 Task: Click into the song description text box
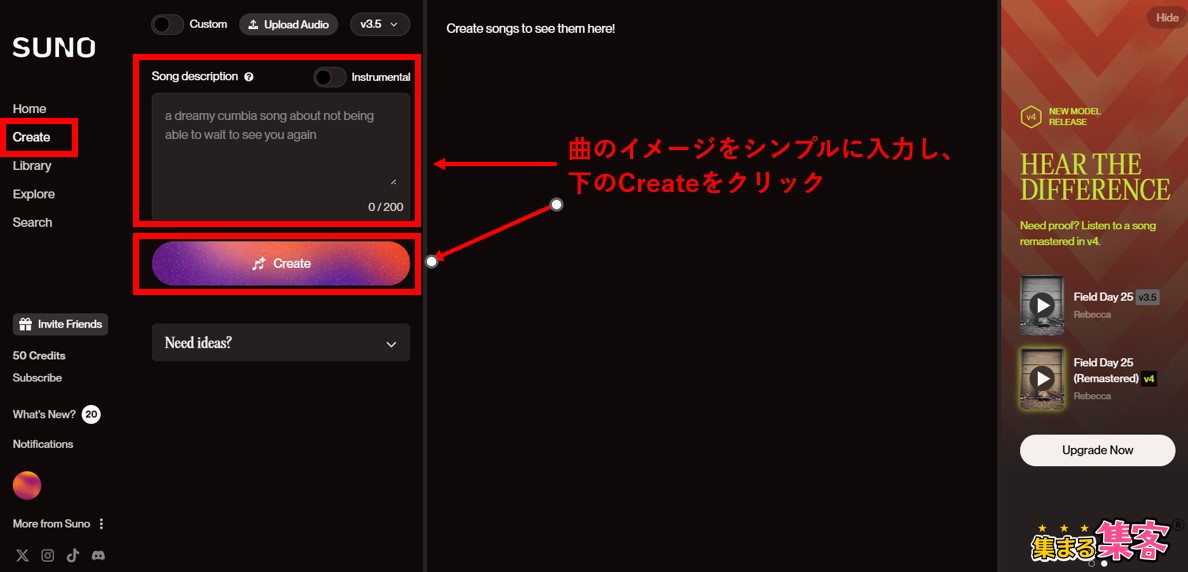(x=281, y=157)
